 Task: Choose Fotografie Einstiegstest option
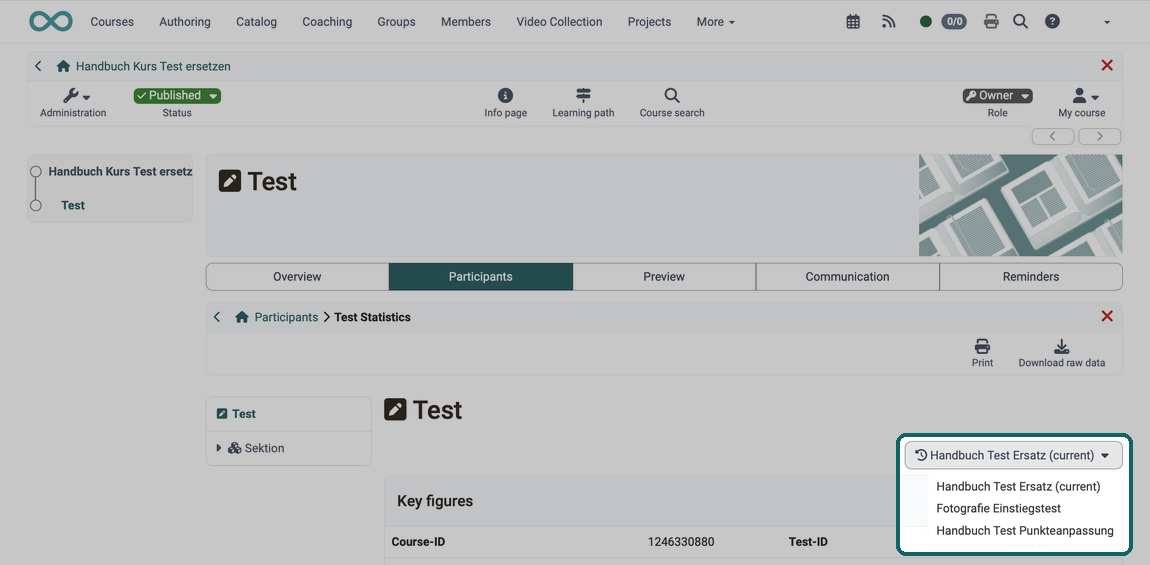point(998,508)
